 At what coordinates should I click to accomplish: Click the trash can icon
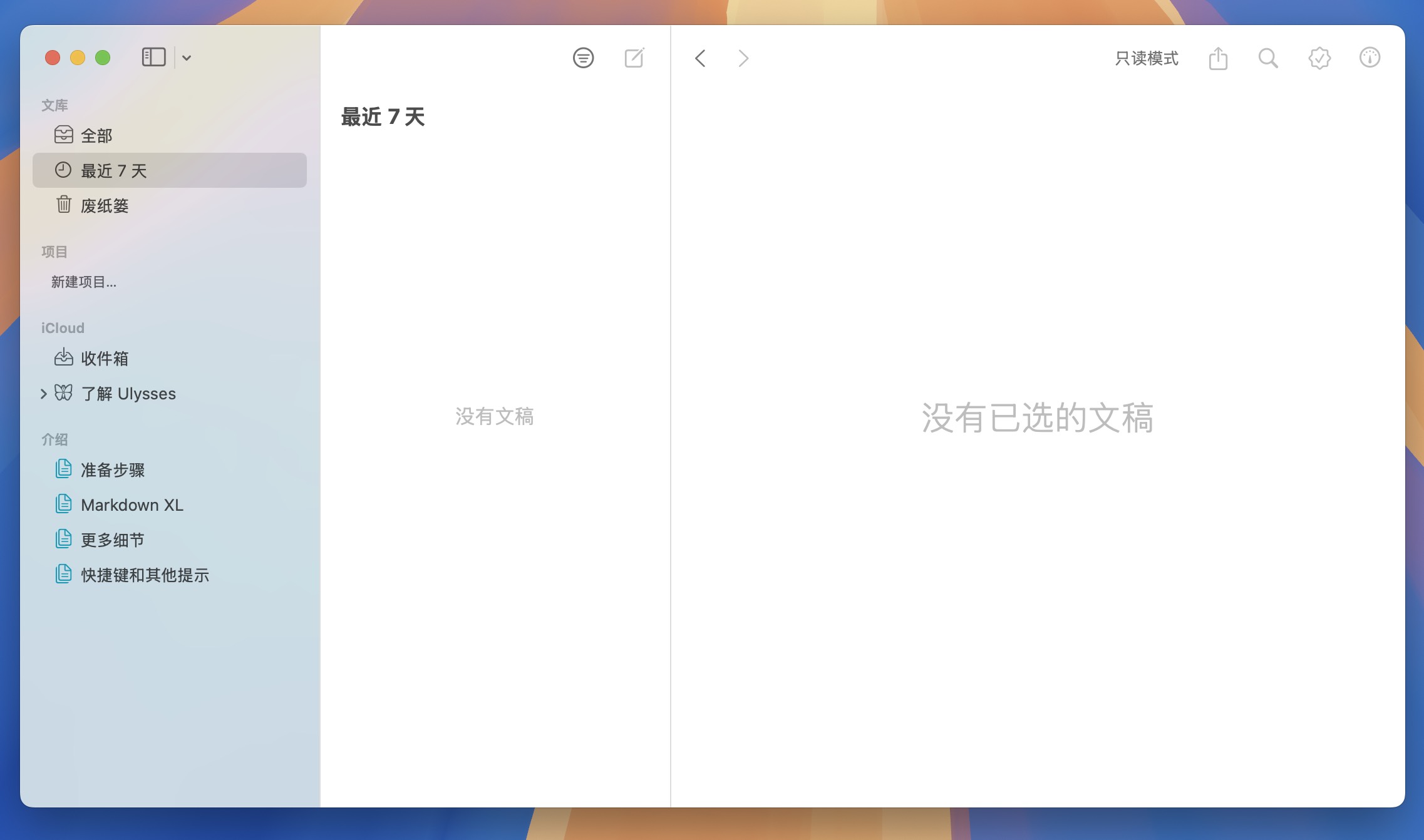pos(63,204)
